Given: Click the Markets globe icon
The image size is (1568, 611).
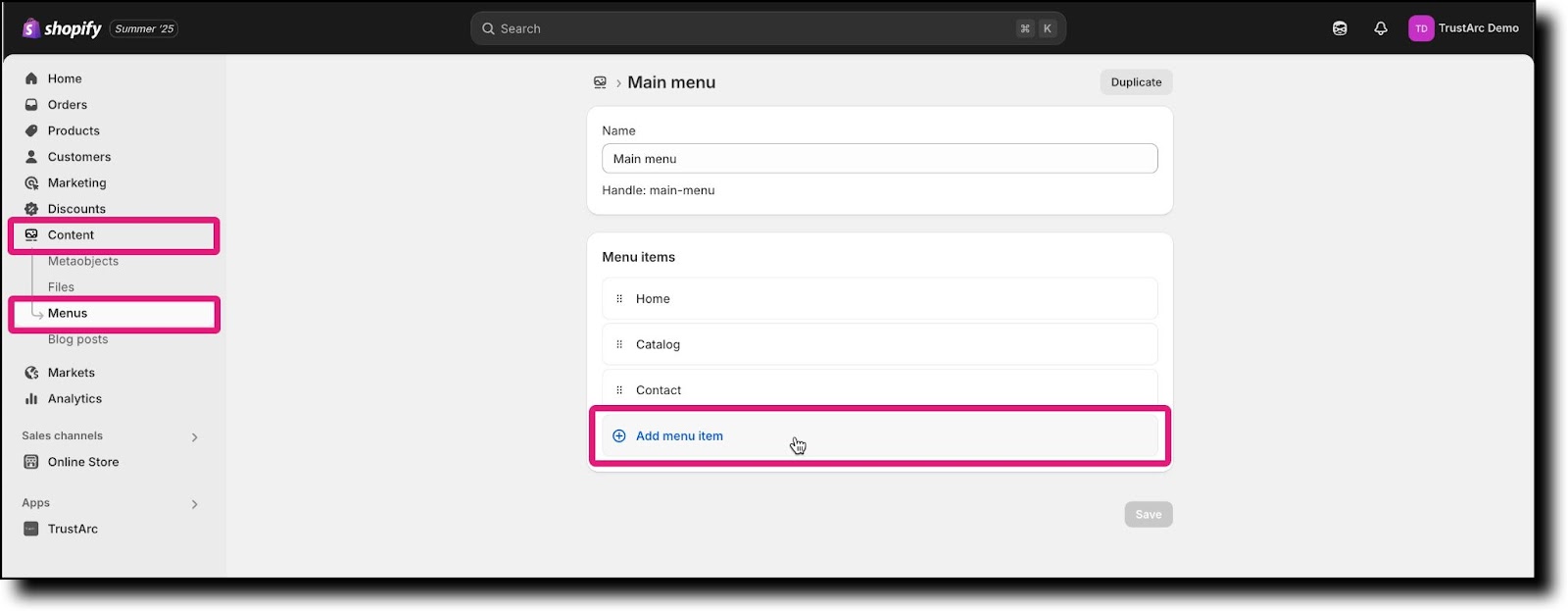Looking at the screenshot, I should coord(31,373).
